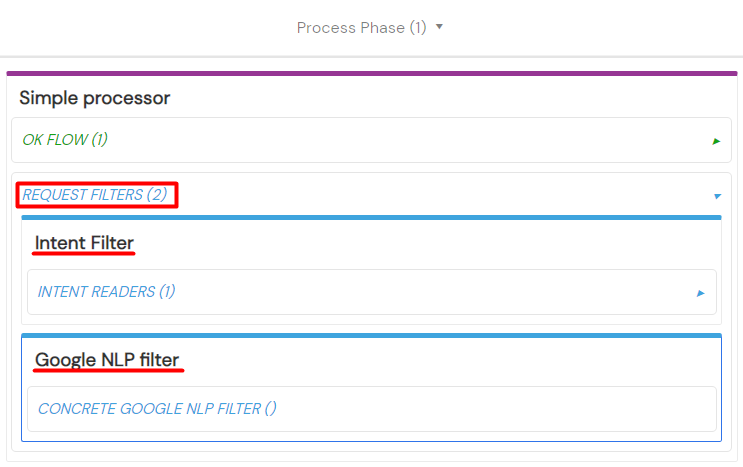Screen dimensions: 743x467
Task: Select the Intent Filter title
Action: point(84,243)
